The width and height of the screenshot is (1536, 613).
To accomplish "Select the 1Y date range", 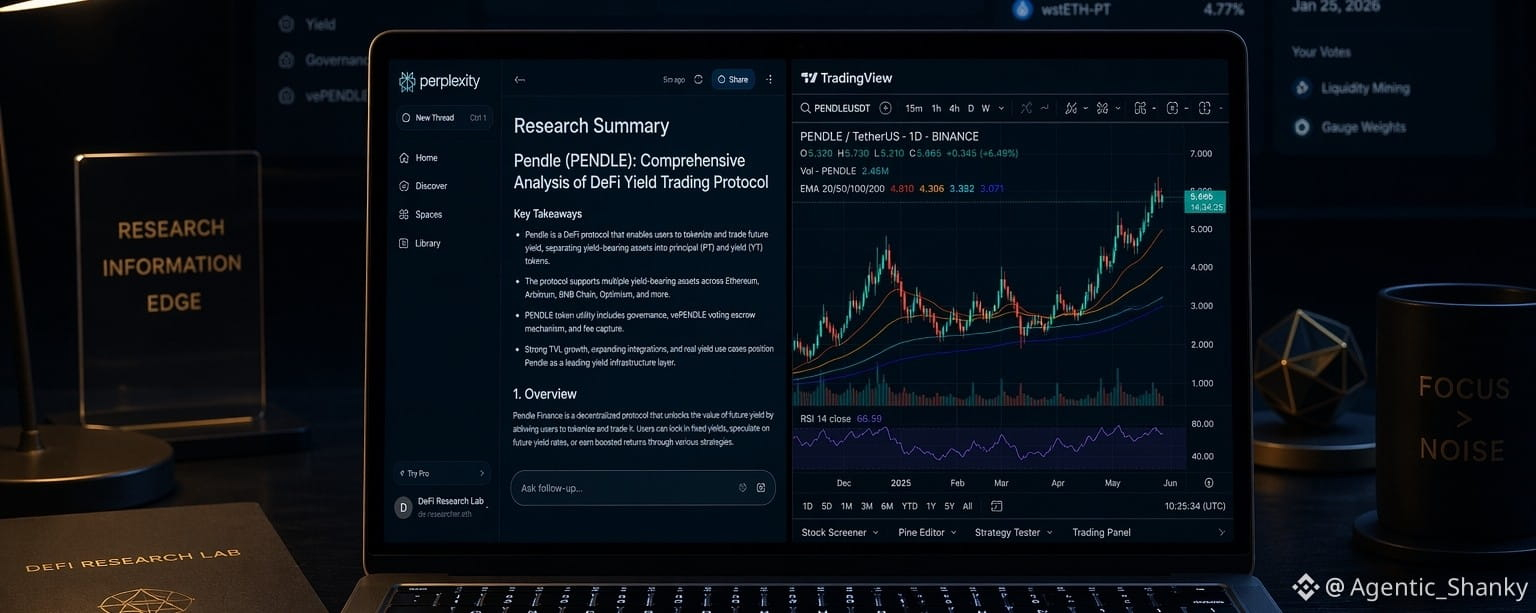I will pyautogui.click(x=931, y=506).
